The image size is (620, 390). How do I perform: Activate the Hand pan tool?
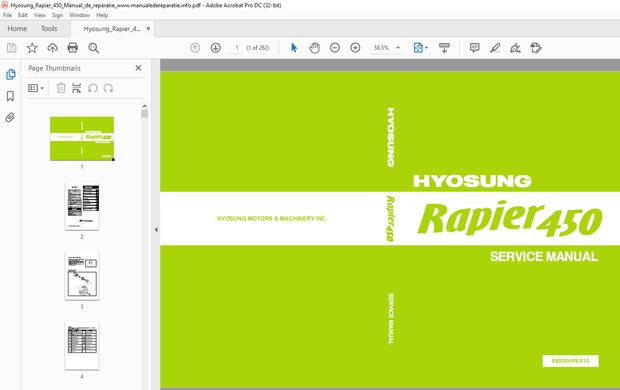314,48
